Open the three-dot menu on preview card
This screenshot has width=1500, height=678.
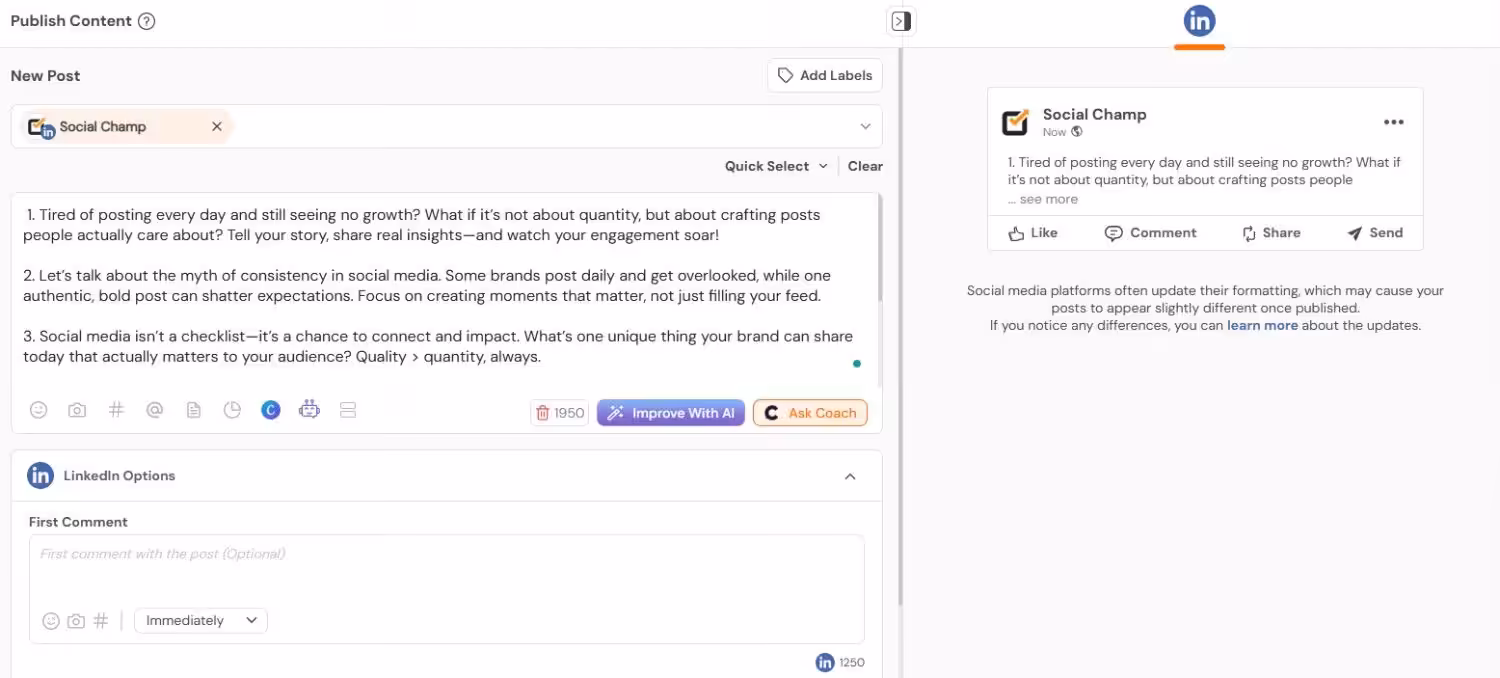tap(1394, 122)
